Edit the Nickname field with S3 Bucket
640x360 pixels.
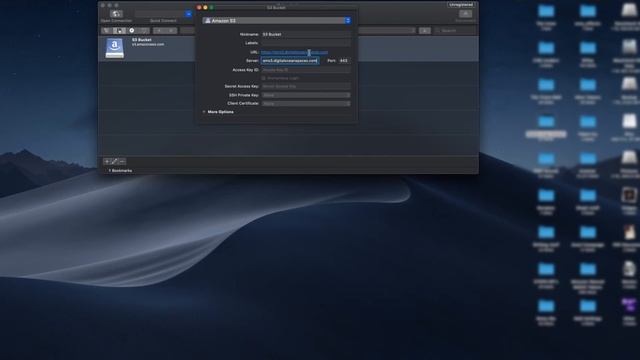click(x=306, y=34)
